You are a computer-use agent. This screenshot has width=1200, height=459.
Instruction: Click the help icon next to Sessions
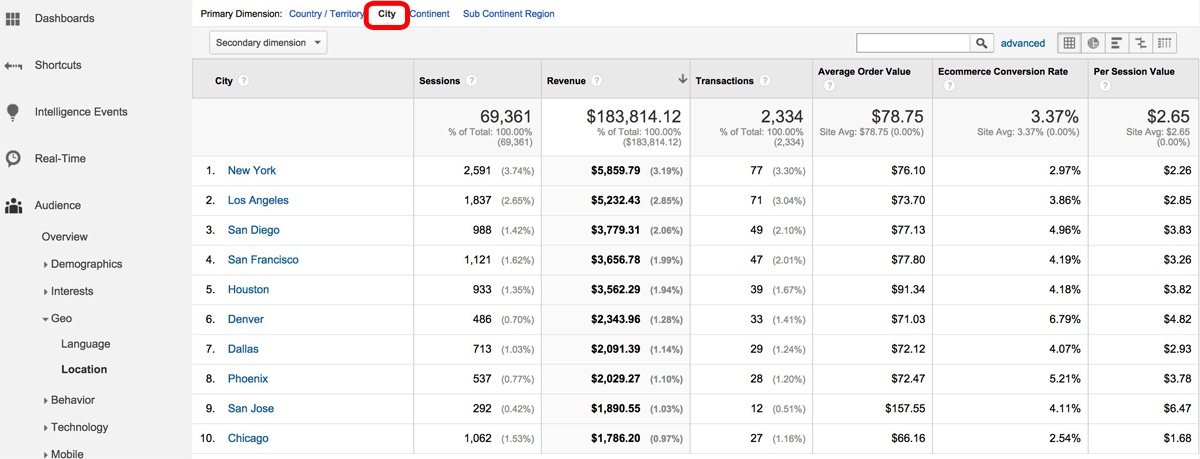471,81
